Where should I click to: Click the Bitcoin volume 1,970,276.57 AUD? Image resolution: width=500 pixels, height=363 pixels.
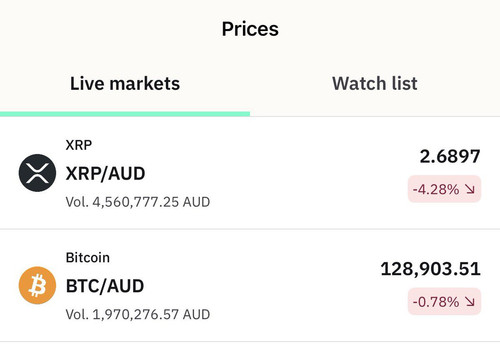tap(138, 314)
